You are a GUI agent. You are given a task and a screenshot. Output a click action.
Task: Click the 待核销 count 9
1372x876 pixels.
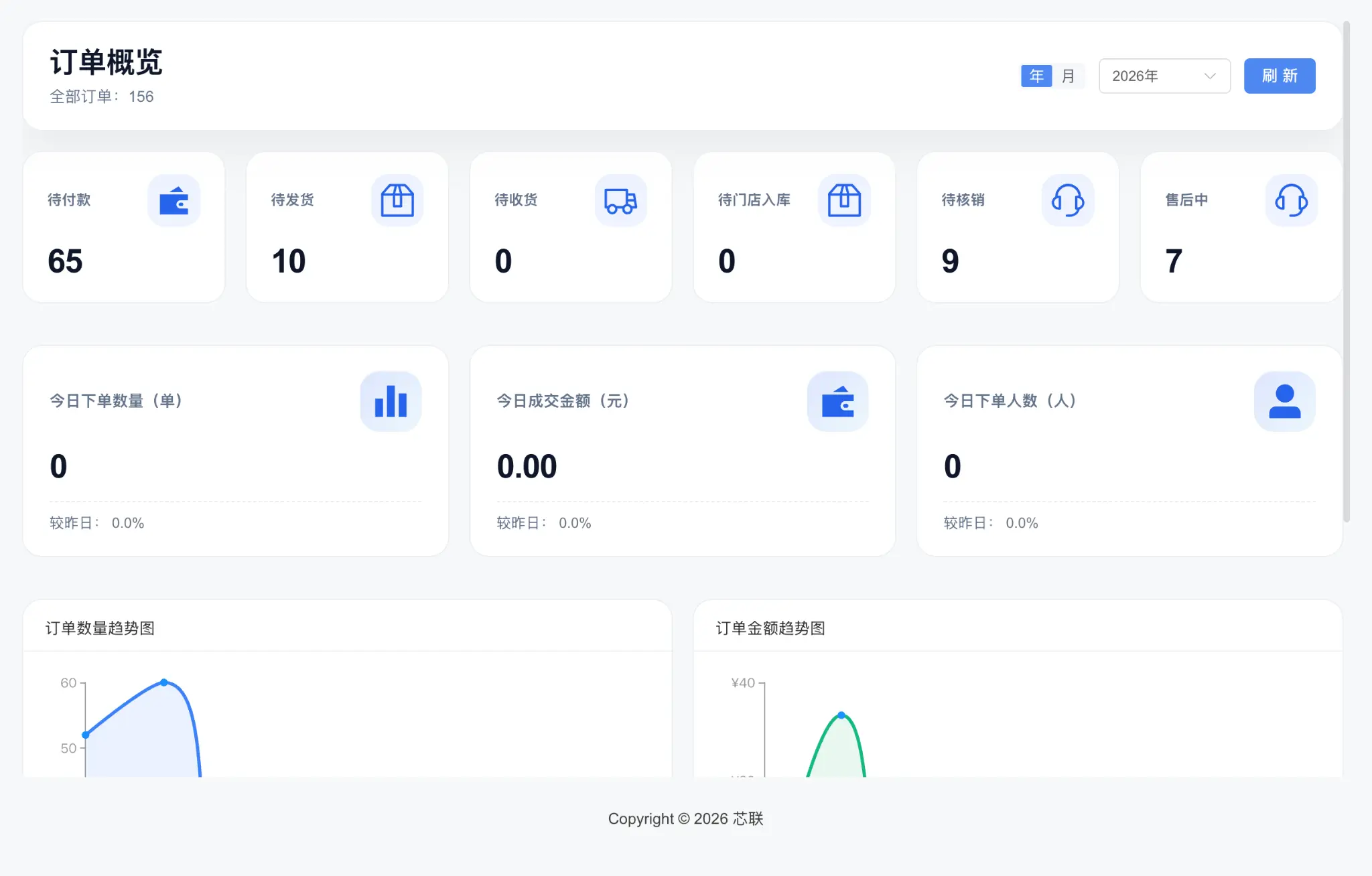click(950, 261)
